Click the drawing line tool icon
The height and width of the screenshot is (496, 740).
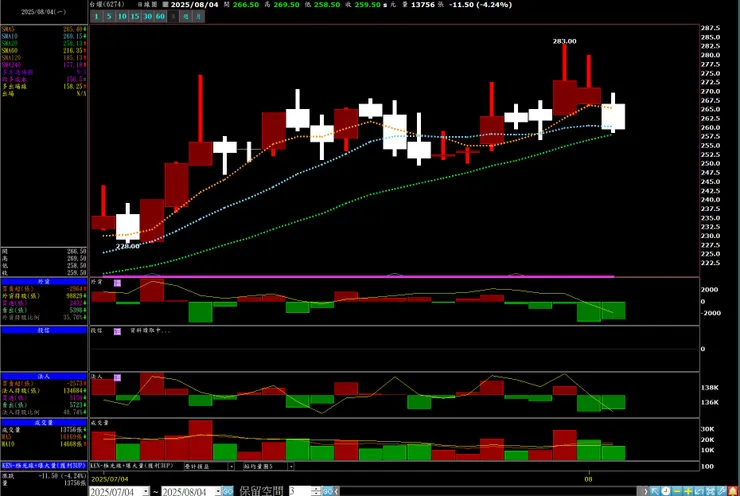[722, 491]
